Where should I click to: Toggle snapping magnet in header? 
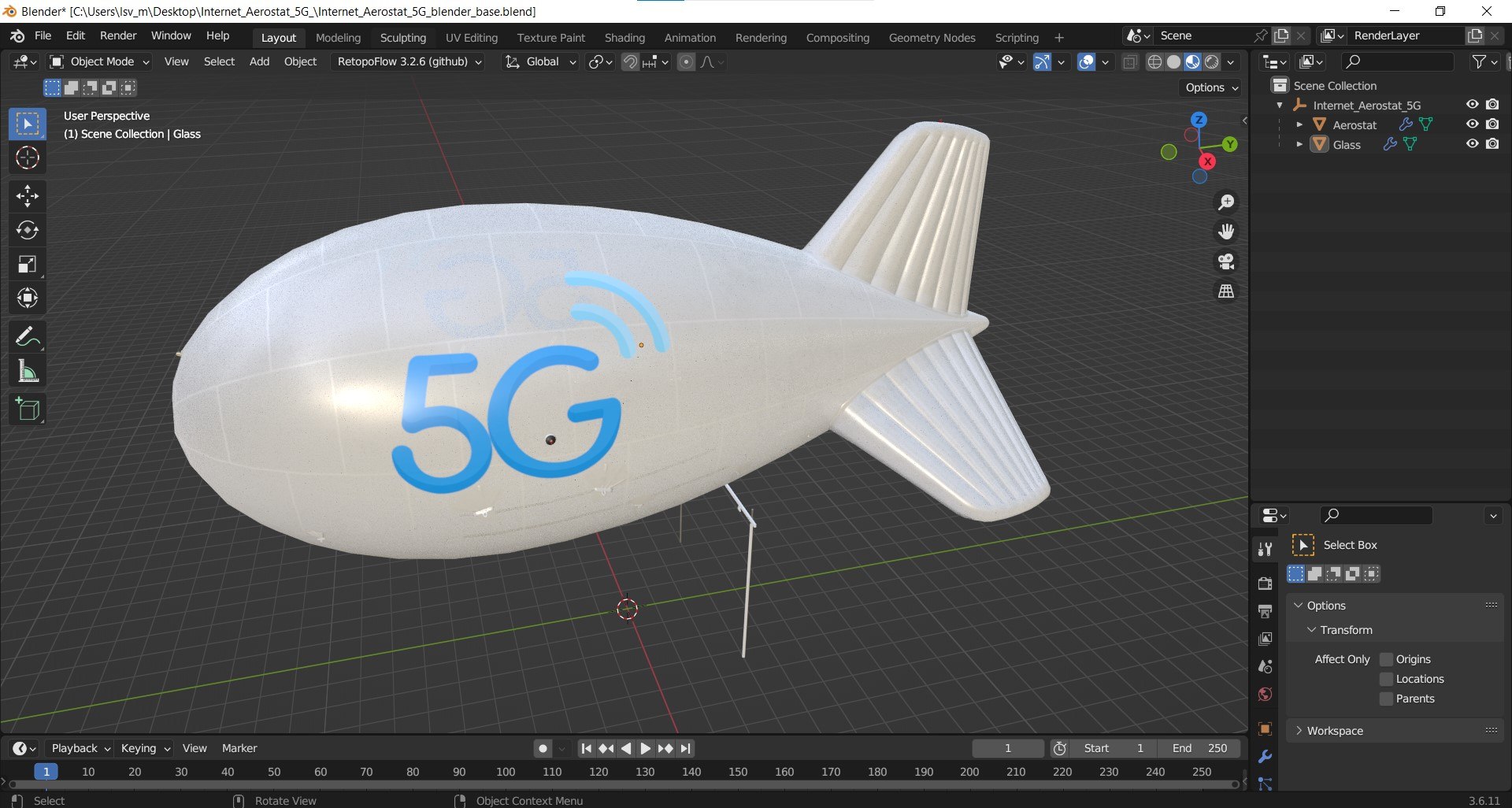pyautogui.click(x=630, y=61)
